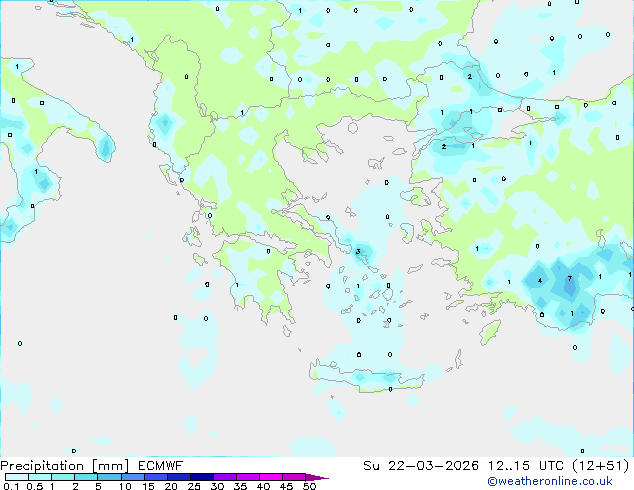Click the legend scale label '0.5'

point(35,486)
